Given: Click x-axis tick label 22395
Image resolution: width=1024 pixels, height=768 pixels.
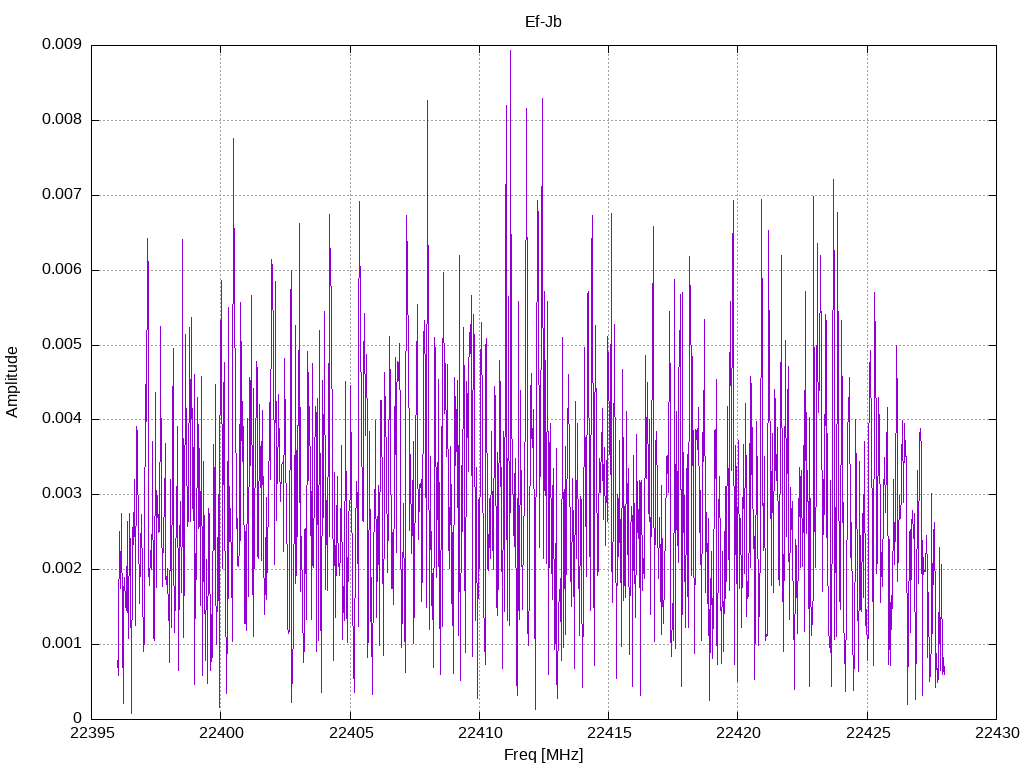Looking at the screenshot, I should (x=91, y=733).
